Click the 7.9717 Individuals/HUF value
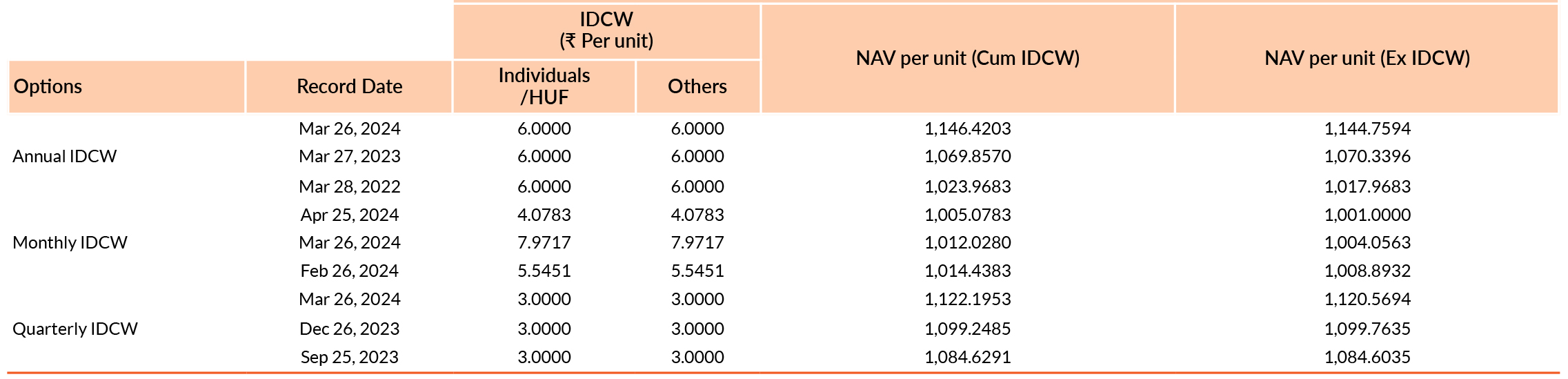Viewport: 1568px width, 379px height. (x=544, y=243)
